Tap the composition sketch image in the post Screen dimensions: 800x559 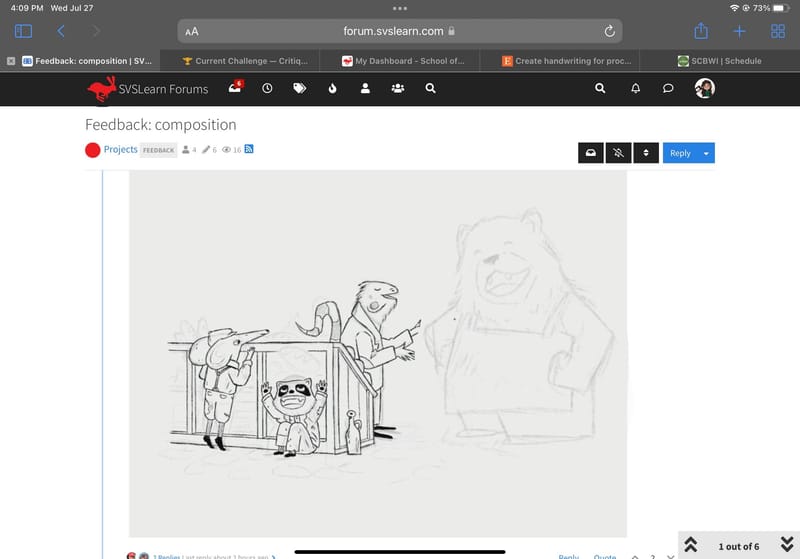click(x=378, y=353)
